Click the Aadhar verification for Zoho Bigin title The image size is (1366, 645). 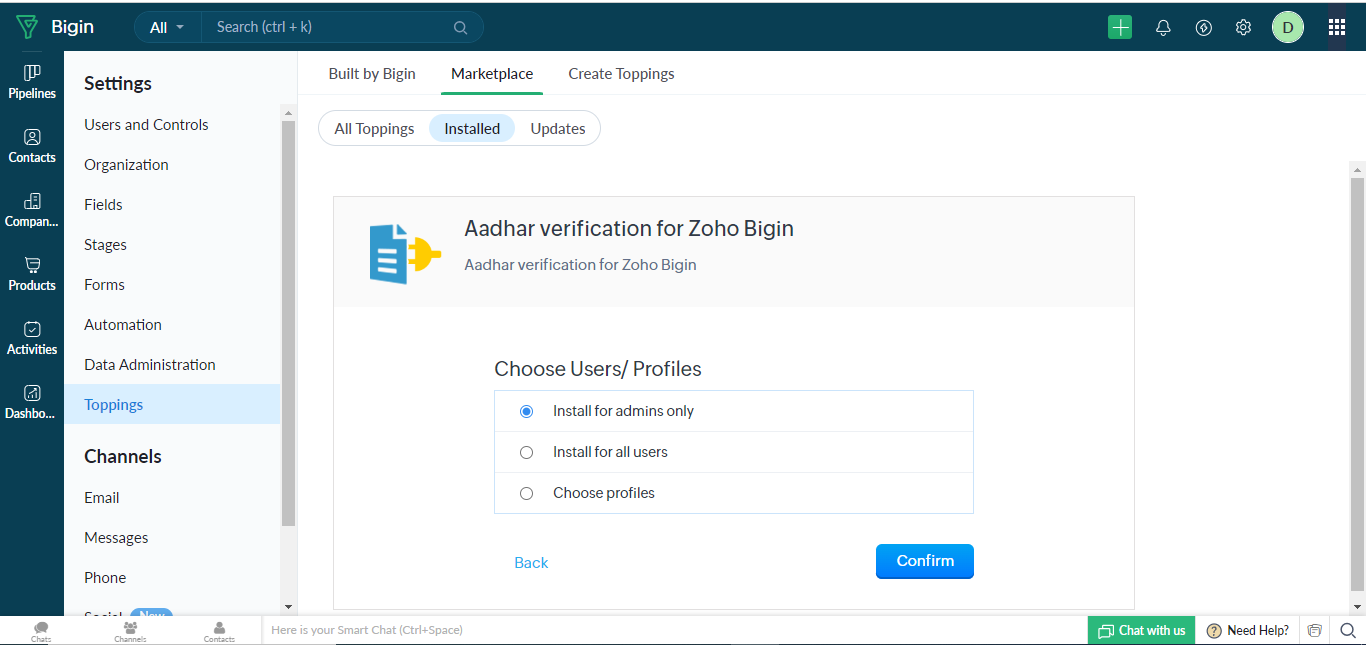[629, 229]
